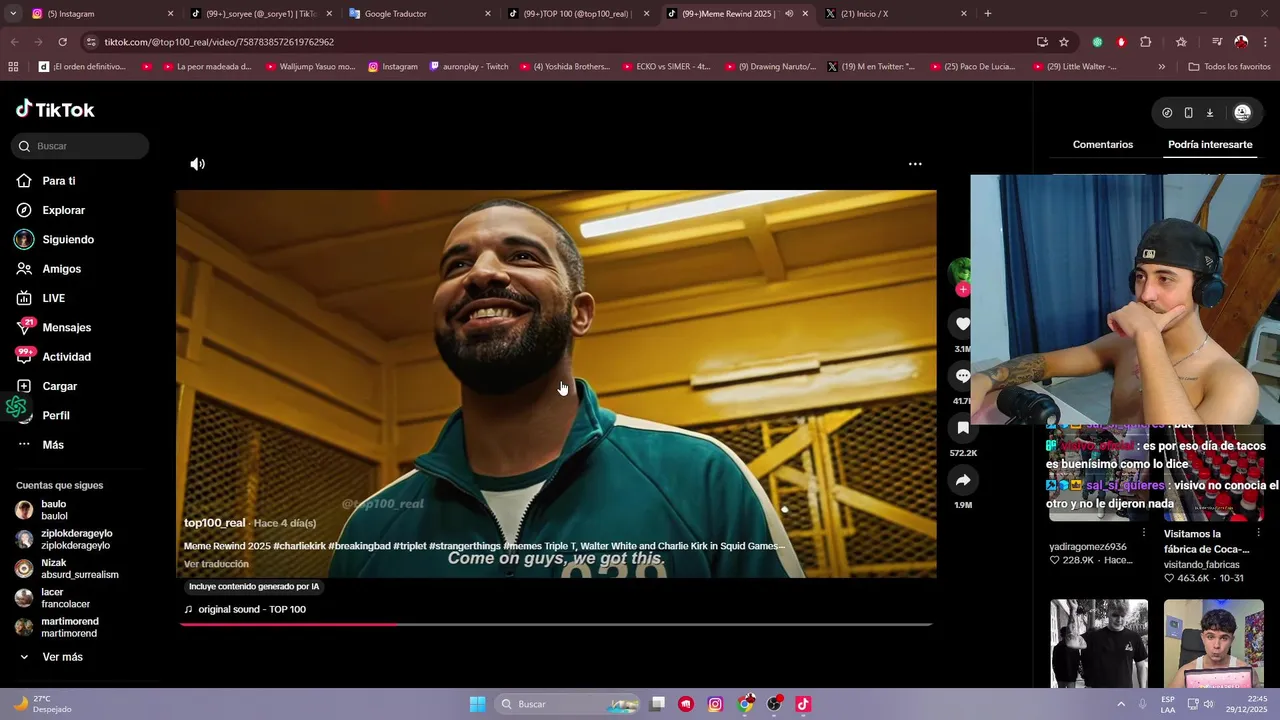
Task: Switch to Instagram browser tab
Action: tap(100, 14)
